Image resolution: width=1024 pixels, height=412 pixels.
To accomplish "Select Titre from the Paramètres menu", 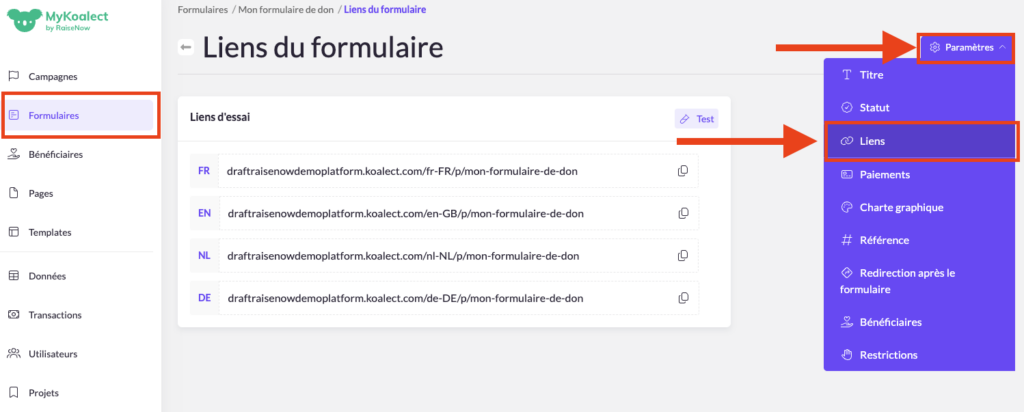I will 869,75.
